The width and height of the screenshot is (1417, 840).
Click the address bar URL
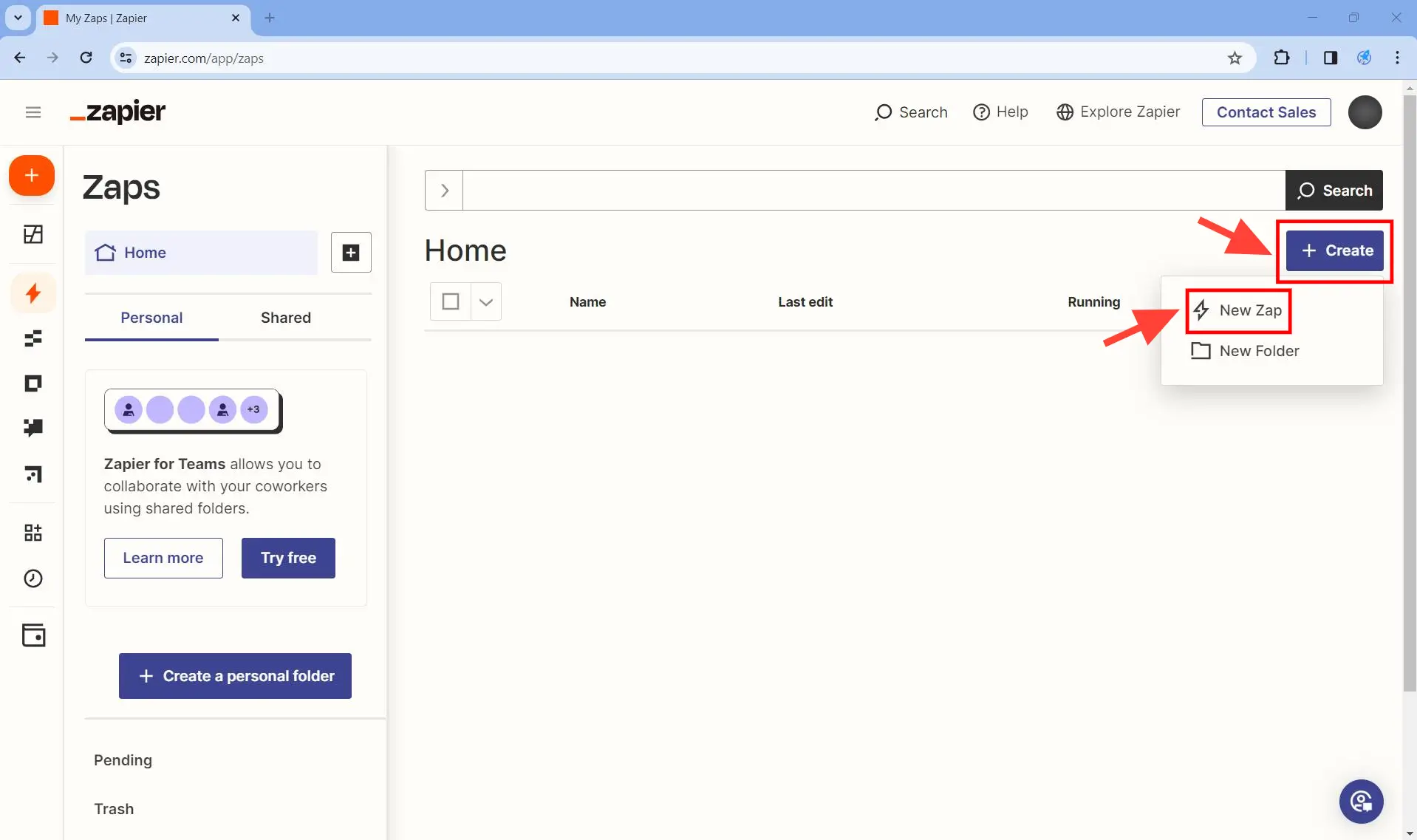pyautogui.click(x=203, y=58)
